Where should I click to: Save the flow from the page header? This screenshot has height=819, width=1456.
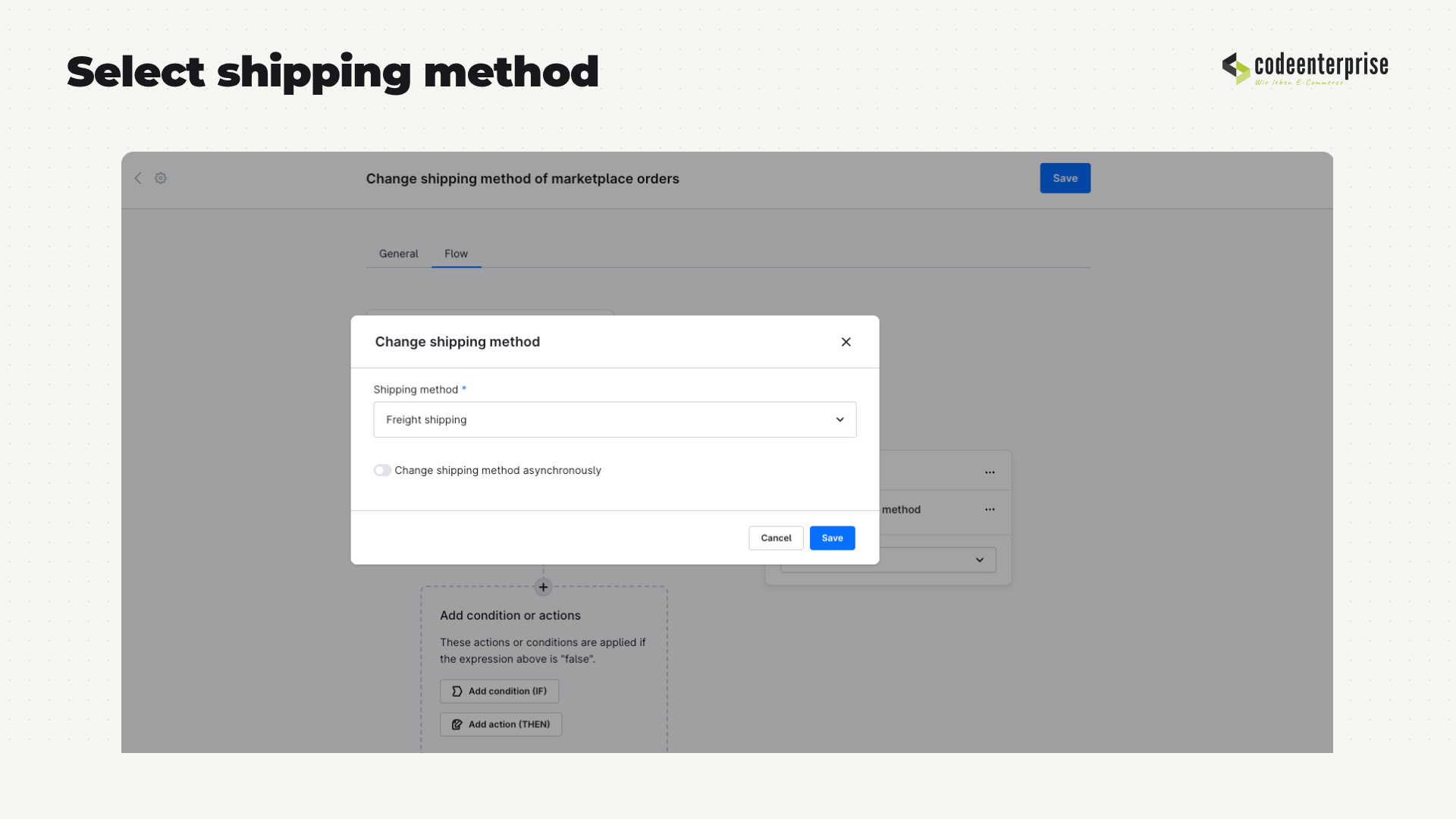tap(1065, 178)
